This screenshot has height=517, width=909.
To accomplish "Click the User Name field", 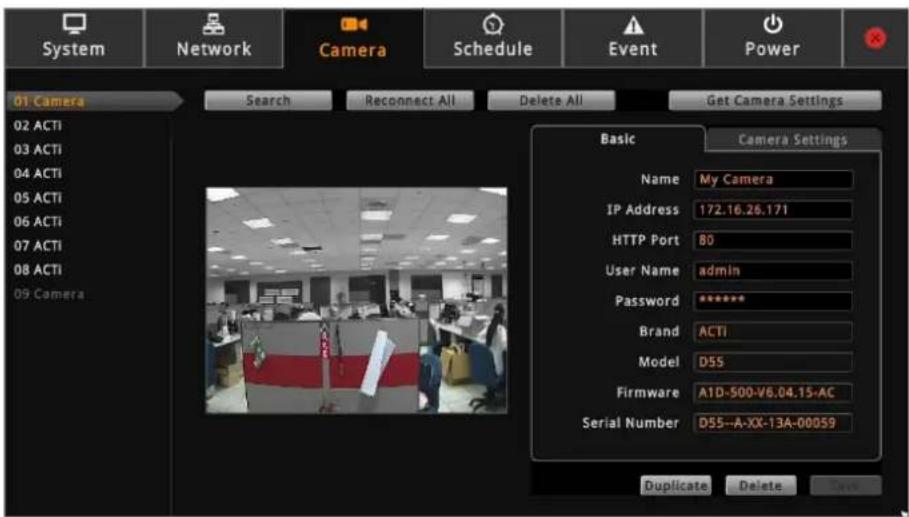I will [x=773, y=271].
